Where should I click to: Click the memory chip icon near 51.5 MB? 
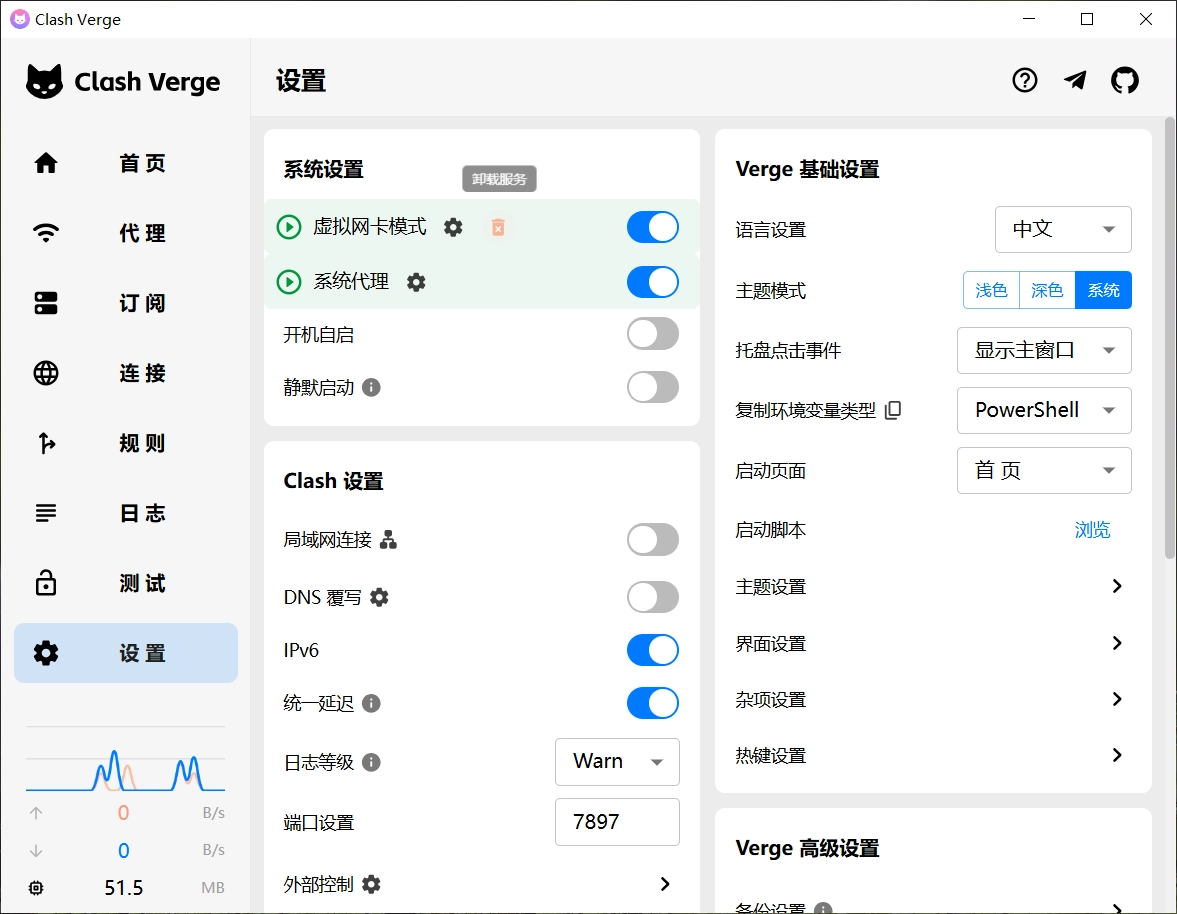point(36,888)
